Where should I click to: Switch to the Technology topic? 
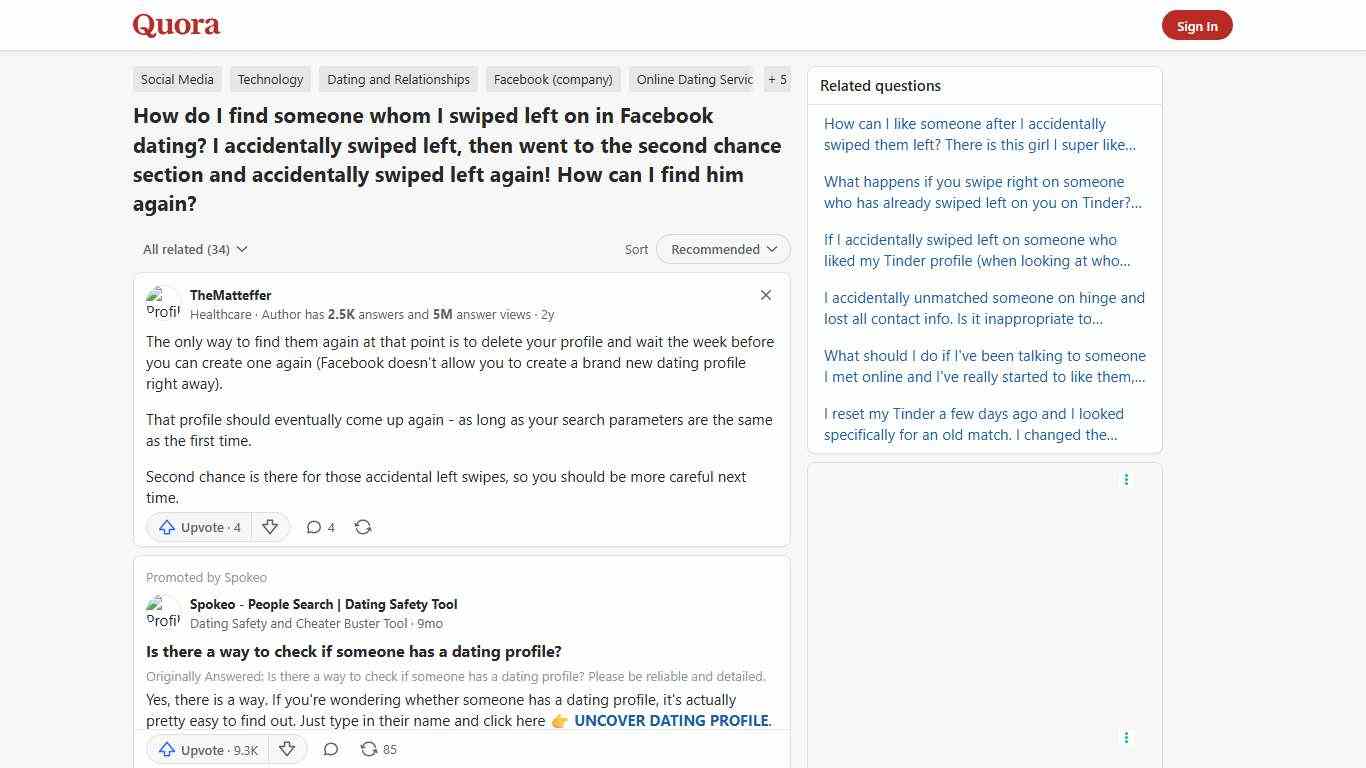[x=270, y=79]
